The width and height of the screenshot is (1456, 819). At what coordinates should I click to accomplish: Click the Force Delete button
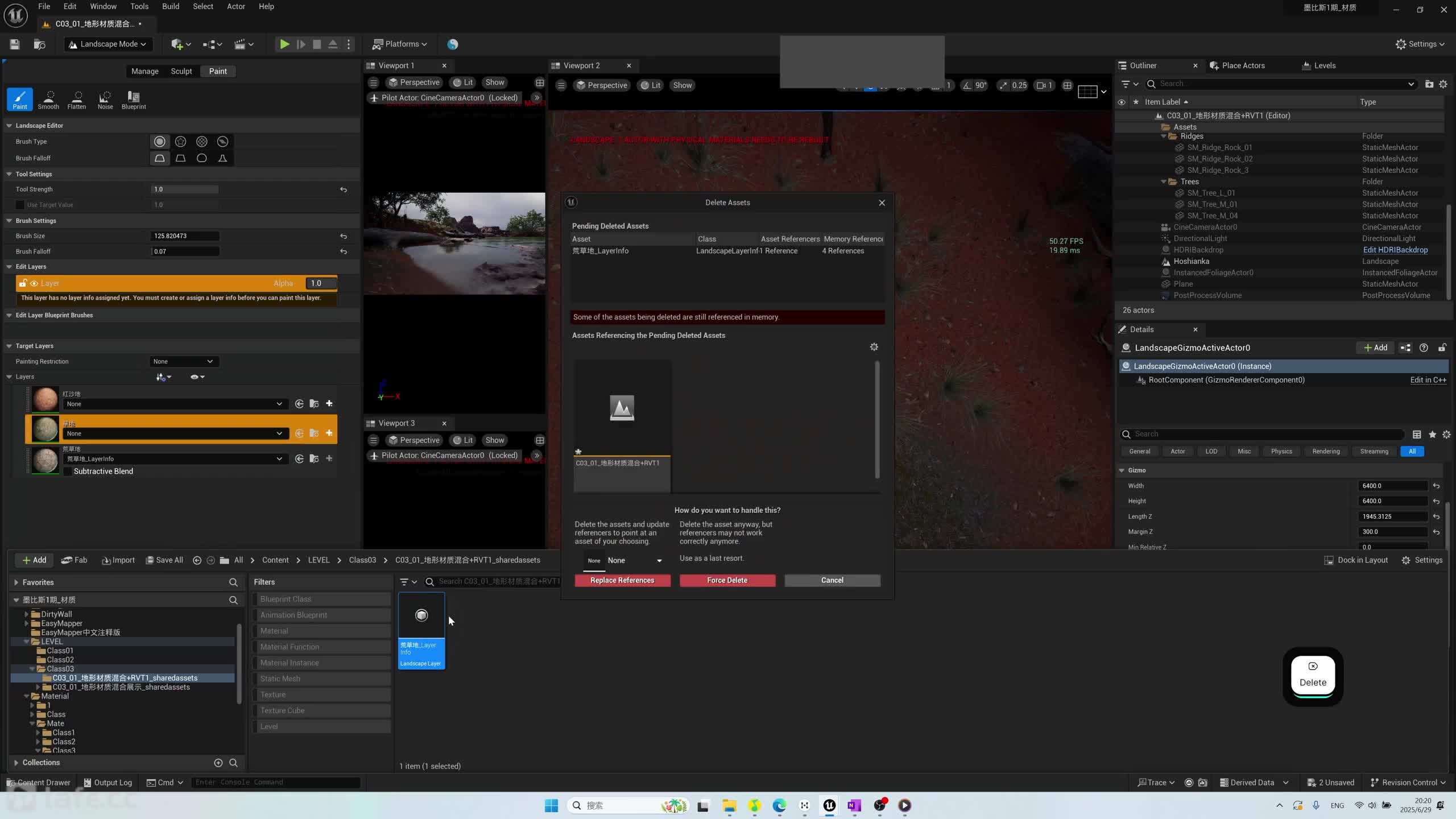[x=727, y=581]
